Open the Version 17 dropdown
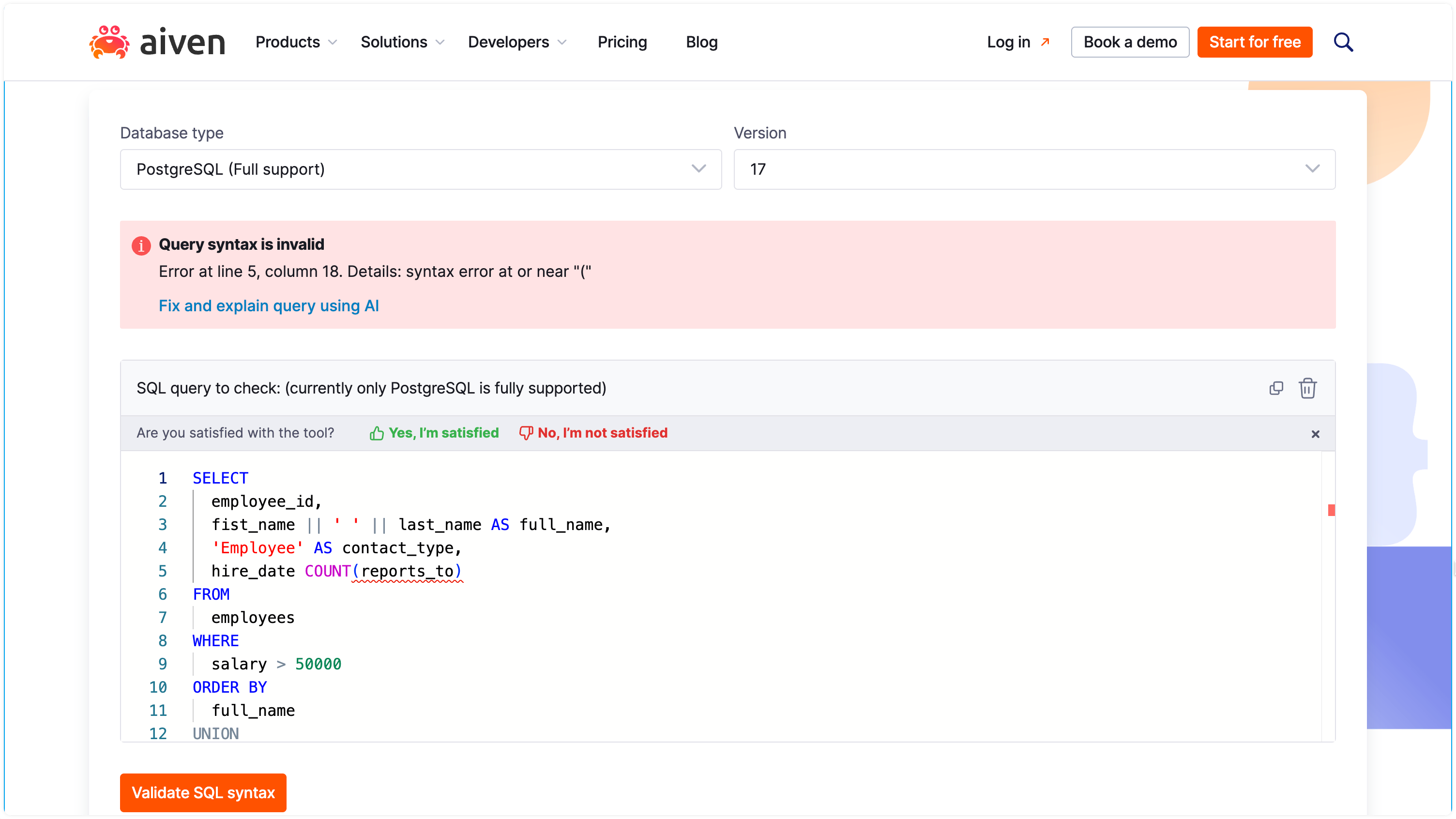This screenshot has width=1456, height=819. point(1034,169)
